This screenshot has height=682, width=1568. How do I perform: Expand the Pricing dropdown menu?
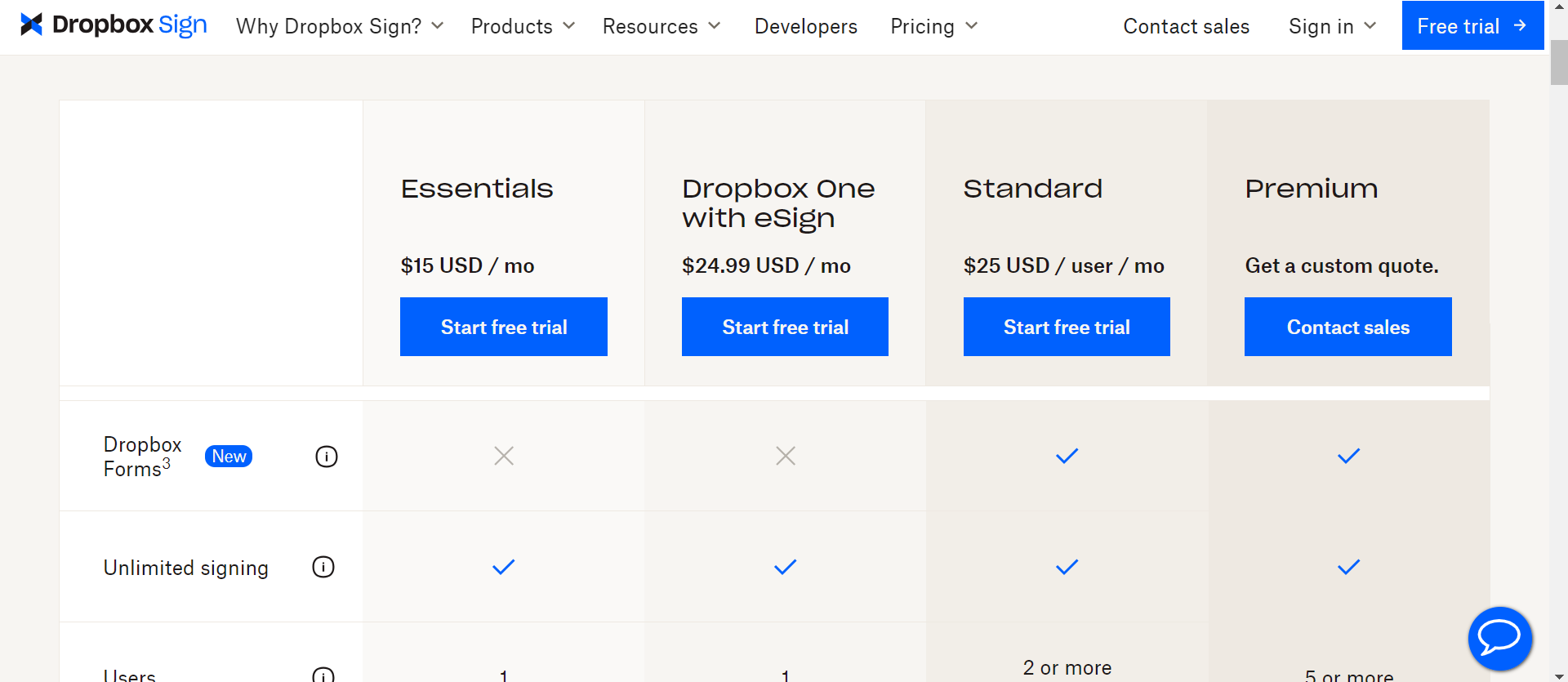933,26
